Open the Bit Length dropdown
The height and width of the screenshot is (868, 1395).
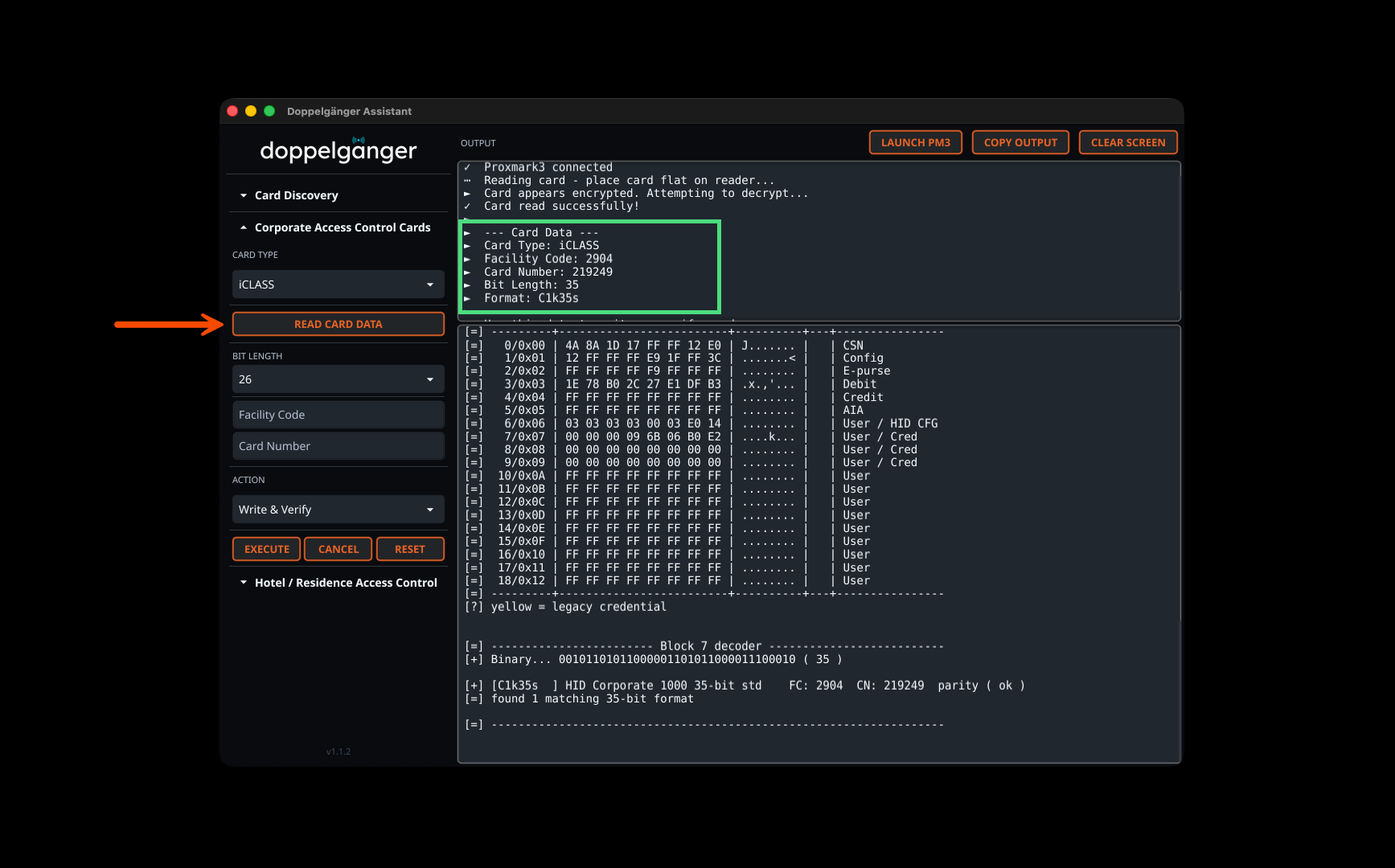pos(338,379)
